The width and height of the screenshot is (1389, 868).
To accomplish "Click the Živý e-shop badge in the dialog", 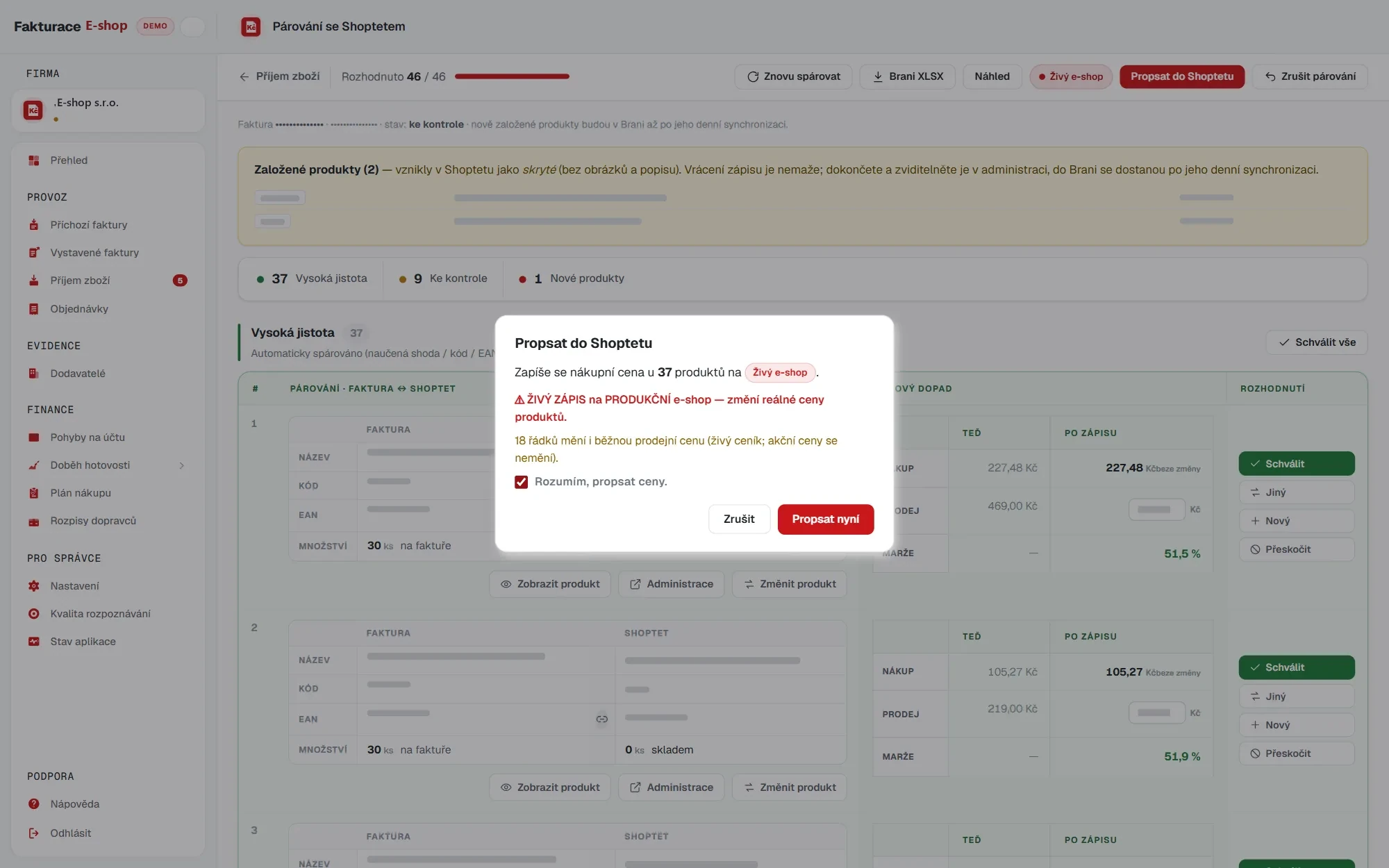I will pos(780,373).
